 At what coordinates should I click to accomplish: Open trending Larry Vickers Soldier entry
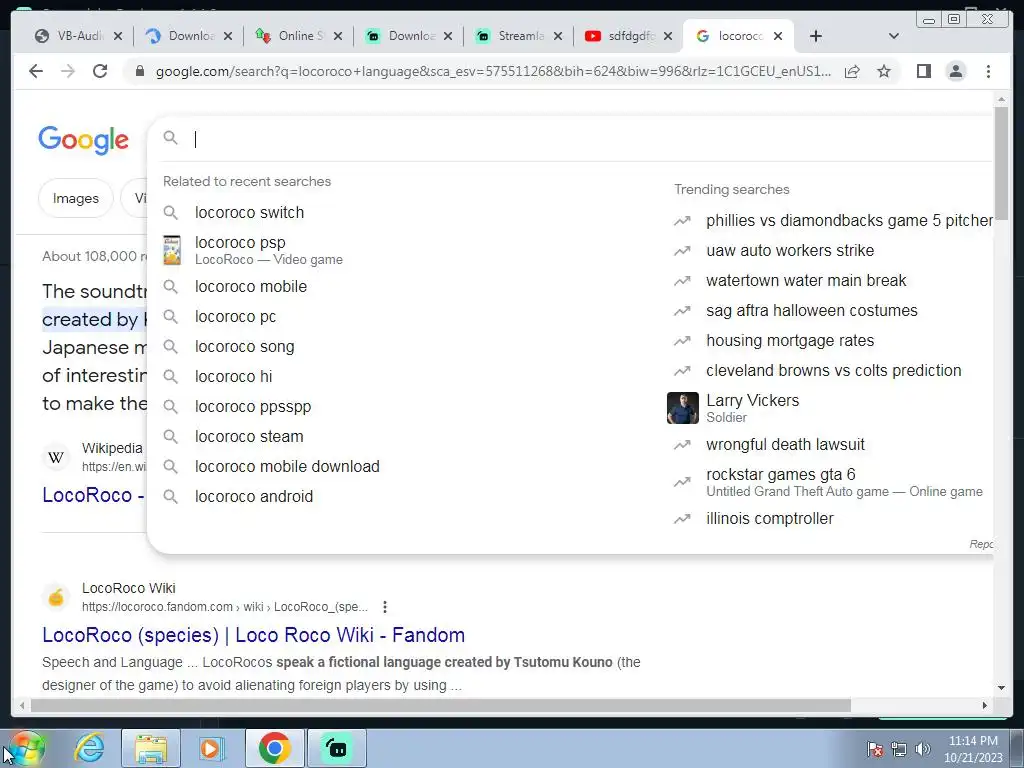[752, 408]
